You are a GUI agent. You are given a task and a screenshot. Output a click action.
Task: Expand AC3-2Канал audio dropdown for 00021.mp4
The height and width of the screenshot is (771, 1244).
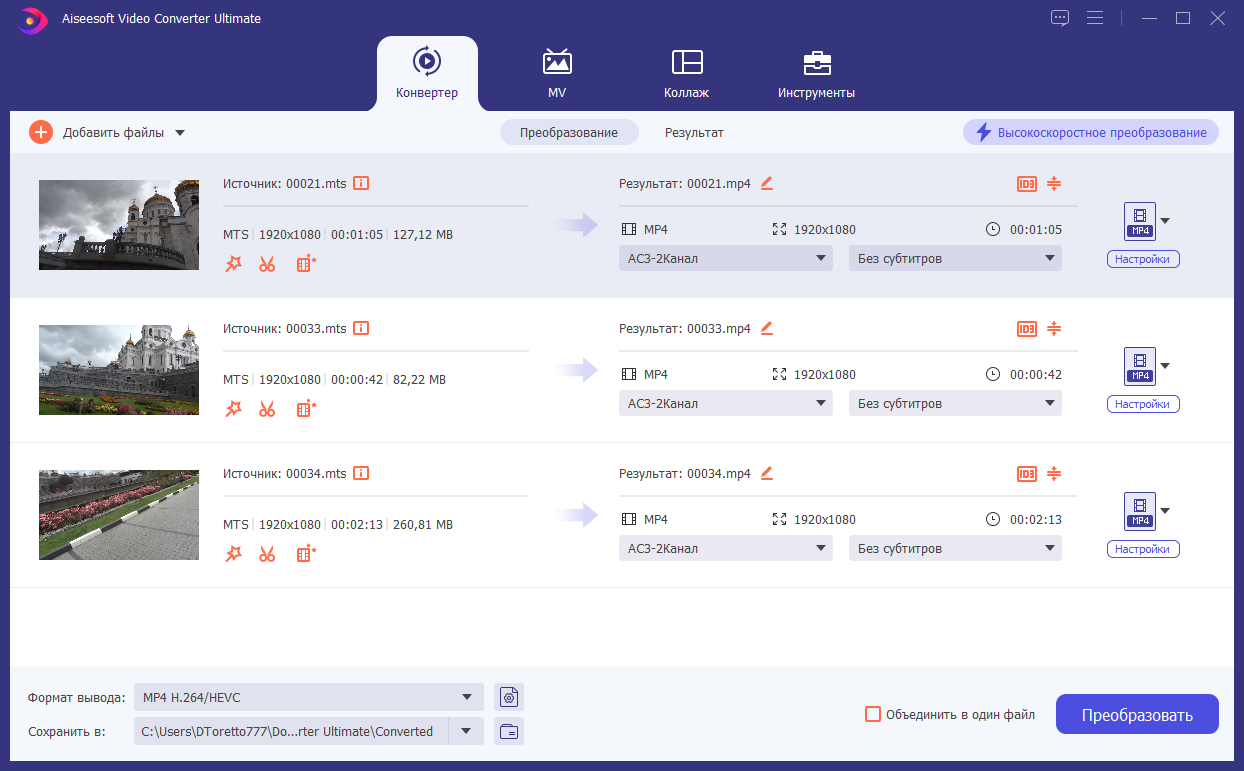(x=726, y=259)
